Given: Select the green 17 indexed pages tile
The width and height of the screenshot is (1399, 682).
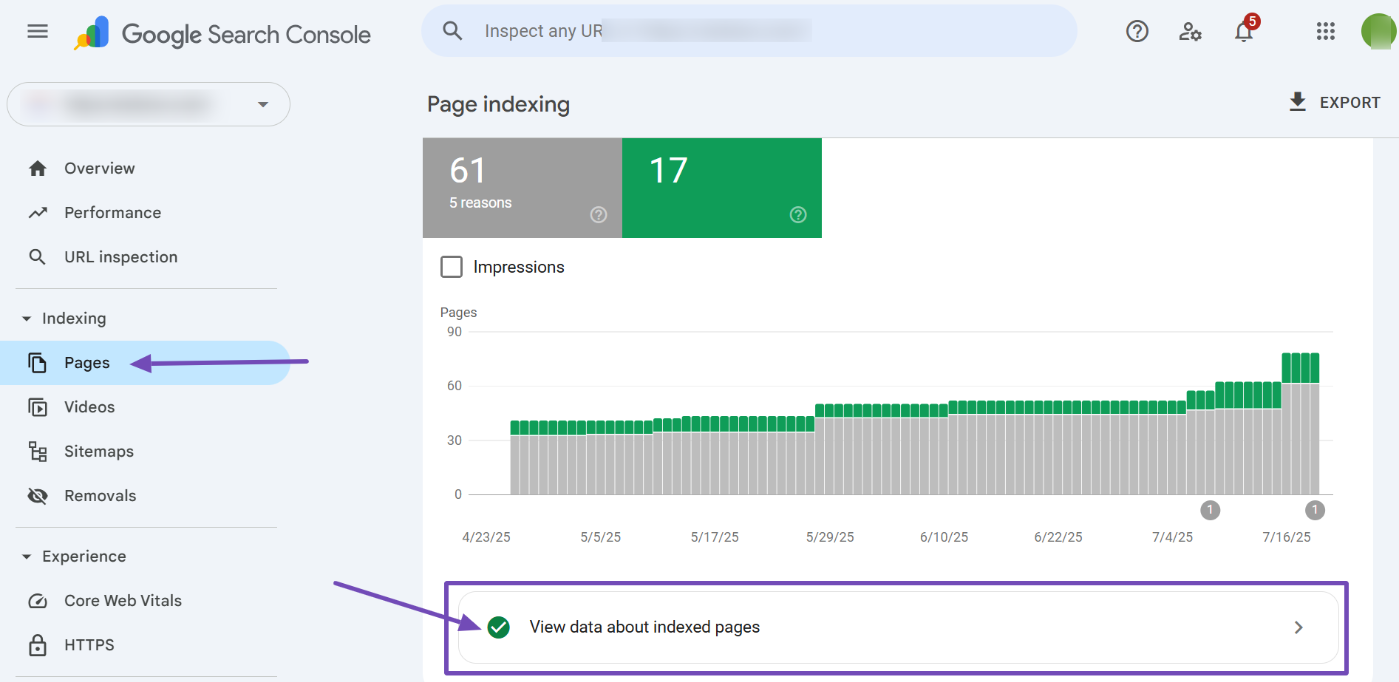Looking at the screenshot, I should pyautogui.click(x=721, y=187).
